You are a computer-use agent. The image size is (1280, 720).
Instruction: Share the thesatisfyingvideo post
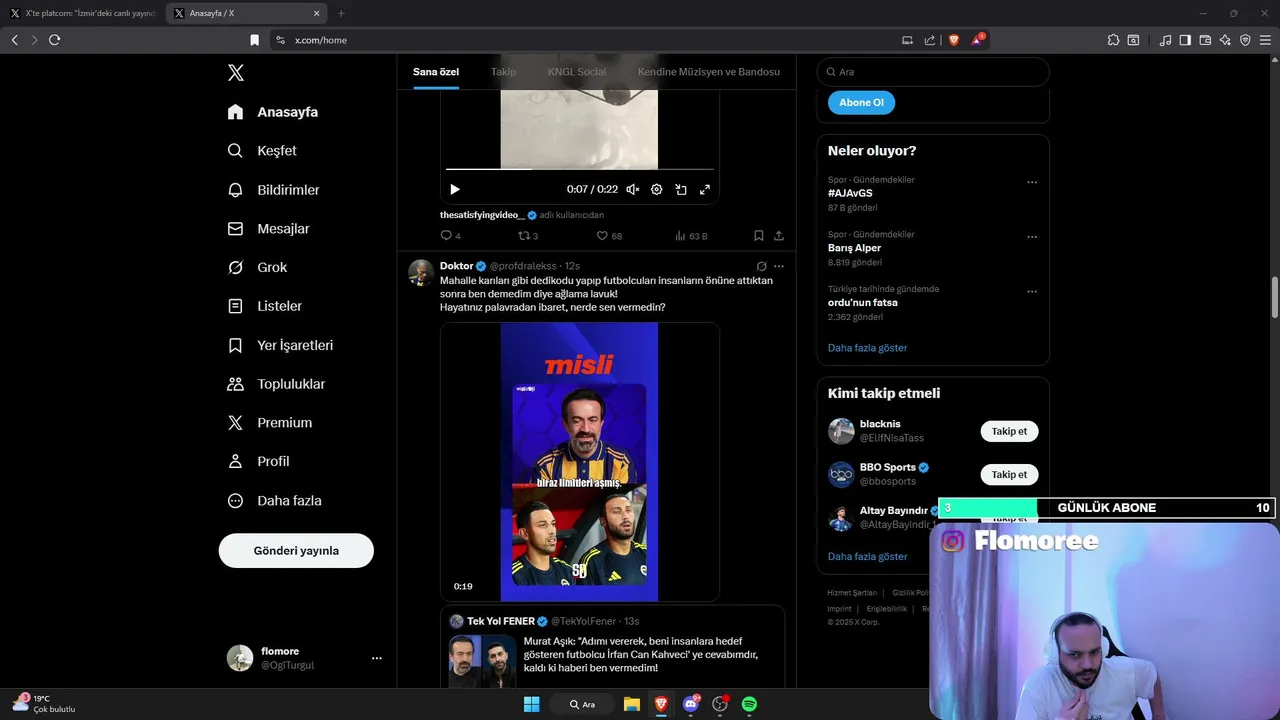[x=779, y=236]
